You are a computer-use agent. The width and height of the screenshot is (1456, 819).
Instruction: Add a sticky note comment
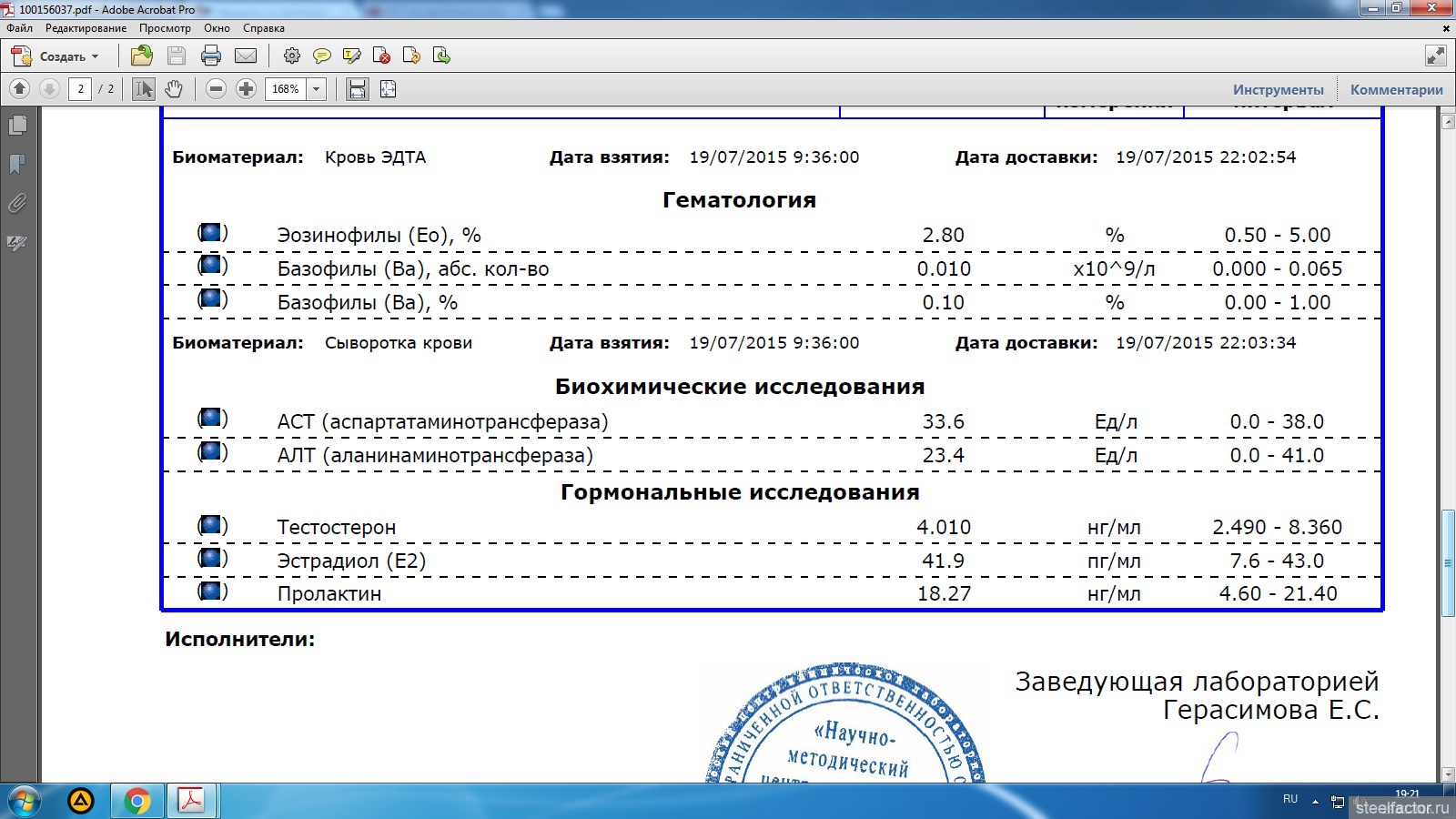[x=321, y=56]
